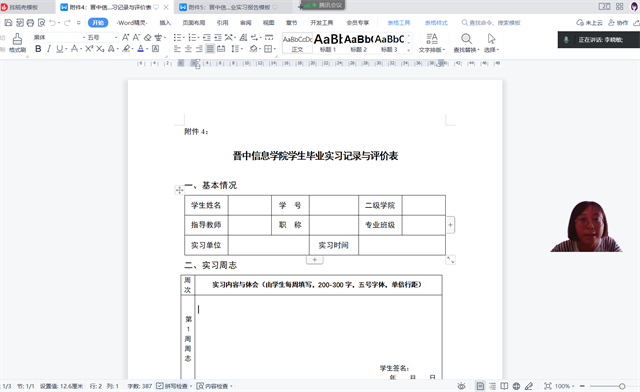Open the 审阅 ribbon tab
This screenshot has width=640, height=392.
coord(246,23)
